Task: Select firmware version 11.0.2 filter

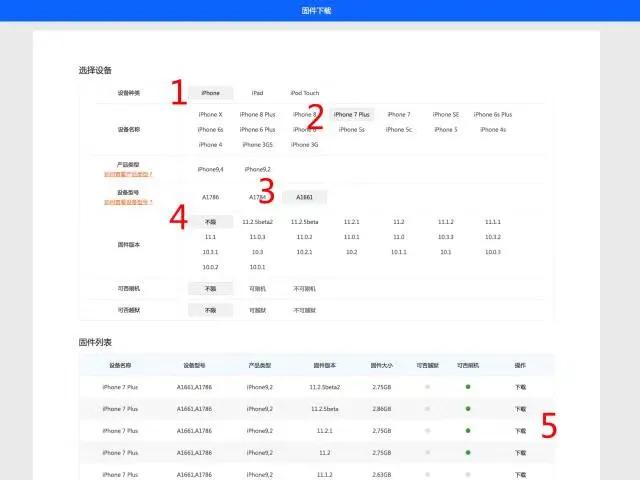Action: (304, 237)
